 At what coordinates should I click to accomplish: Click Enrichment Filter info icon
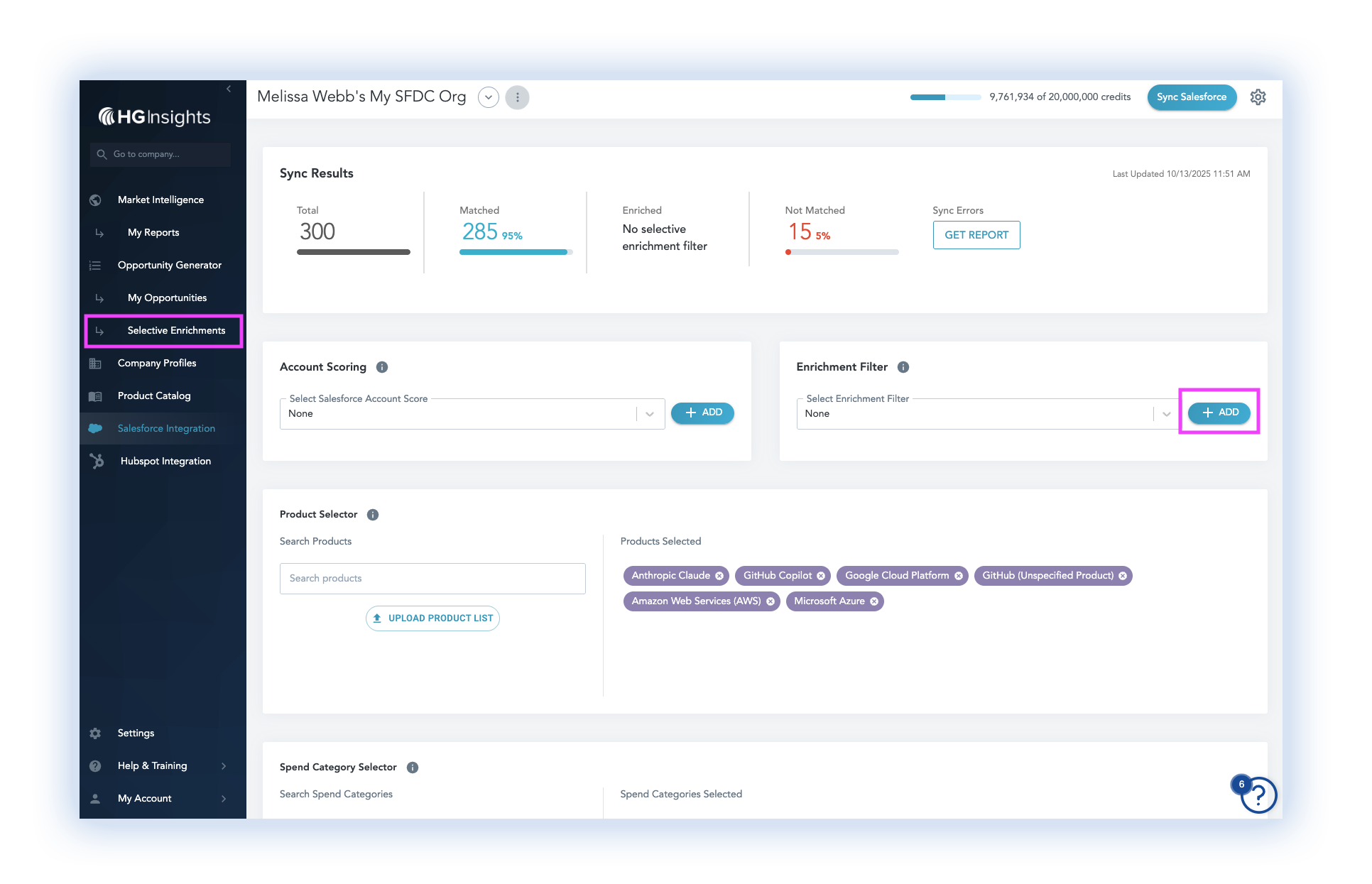(x=903, y=367)
